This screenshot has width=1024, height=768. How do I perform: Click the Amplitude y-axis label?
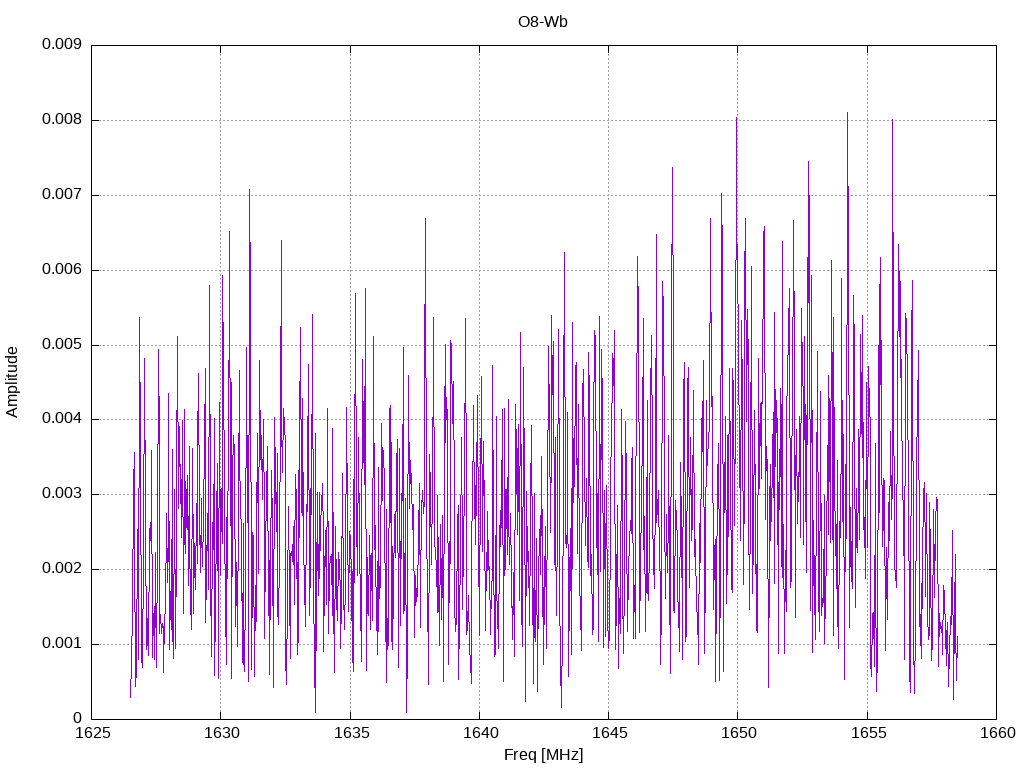[x=12, y=382]
